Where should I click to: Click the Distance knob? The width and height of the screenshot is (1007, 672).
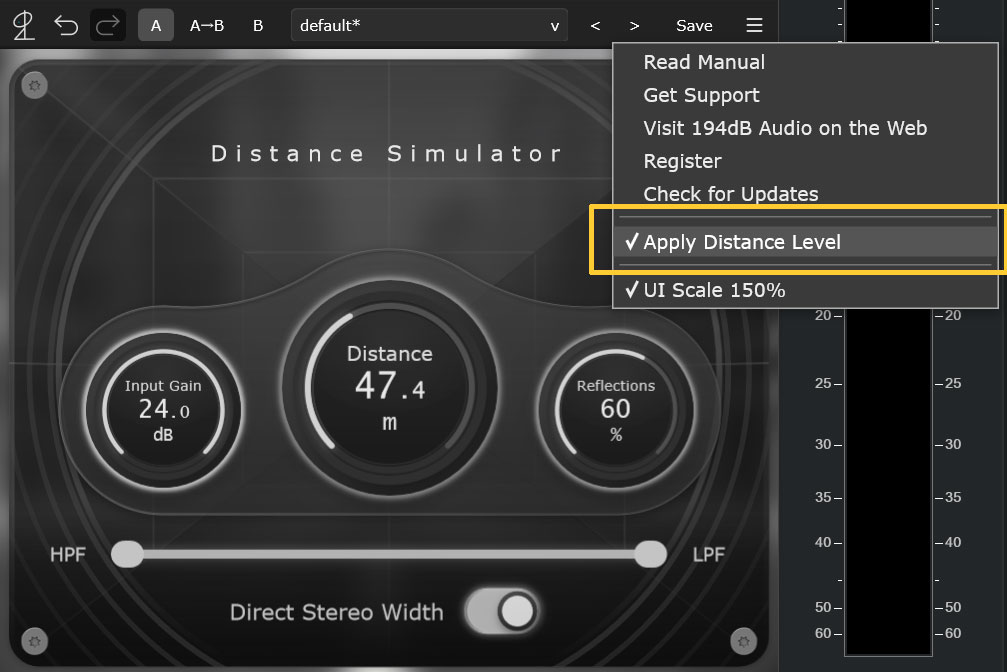[x=389, y=388]
